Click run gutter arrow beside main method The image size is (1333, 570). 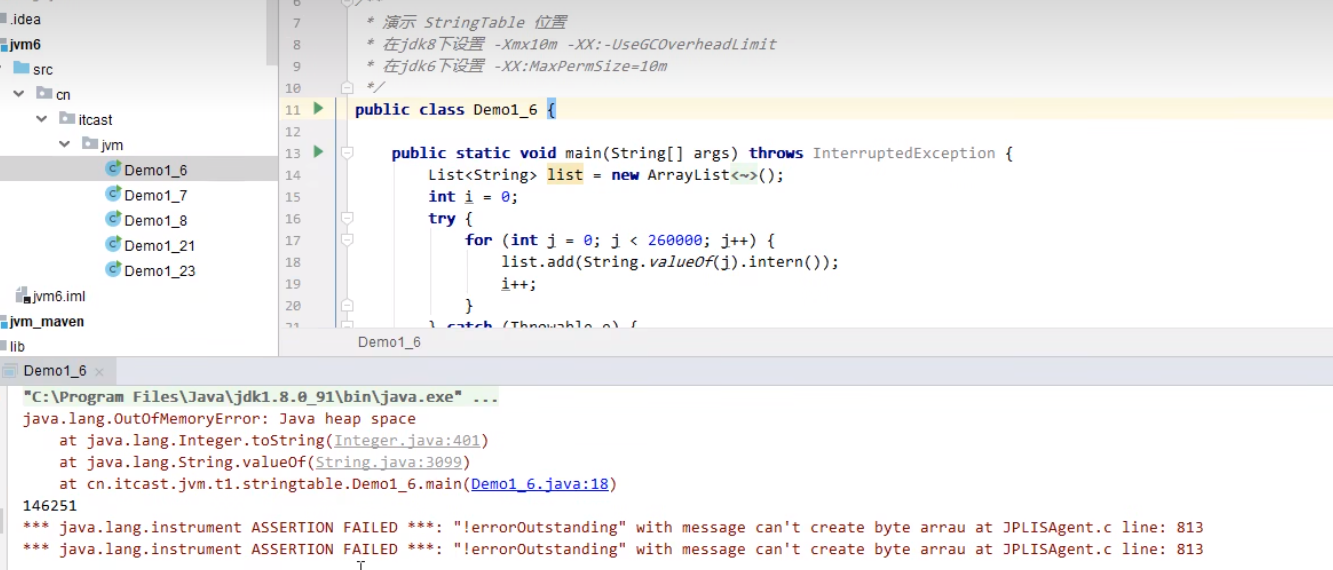pyautogui.click(x=318, y=152)
